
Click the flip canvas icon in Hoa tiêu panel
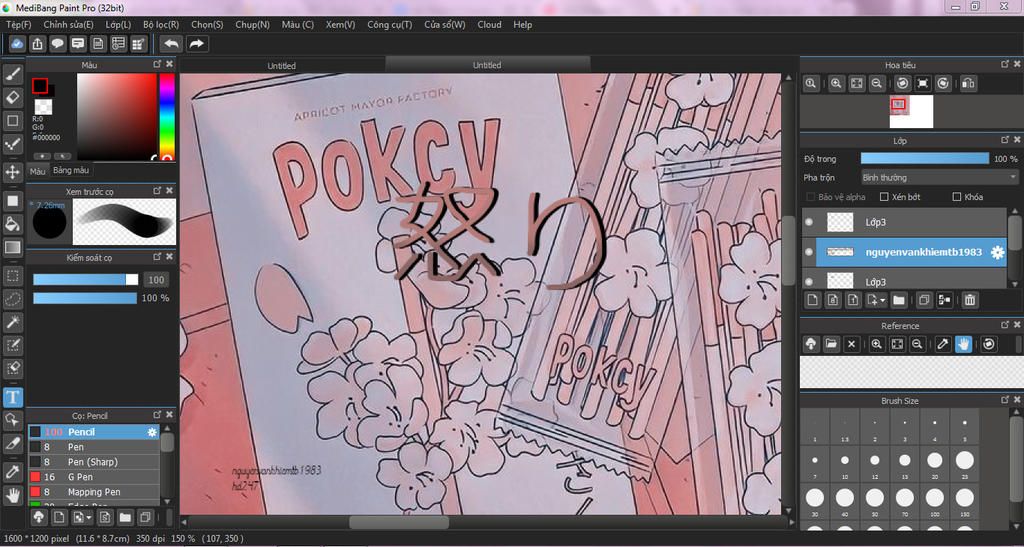(x=968, y=84)
